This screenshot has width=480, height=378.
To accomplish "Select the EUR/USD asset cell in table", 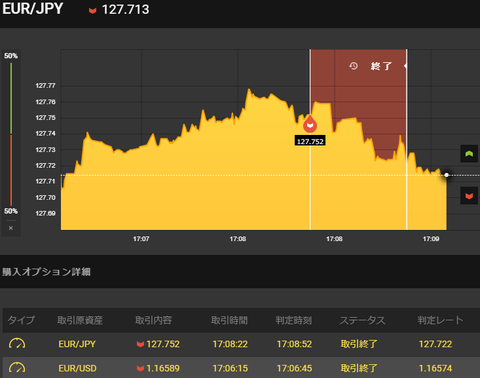I will point(77,368).
